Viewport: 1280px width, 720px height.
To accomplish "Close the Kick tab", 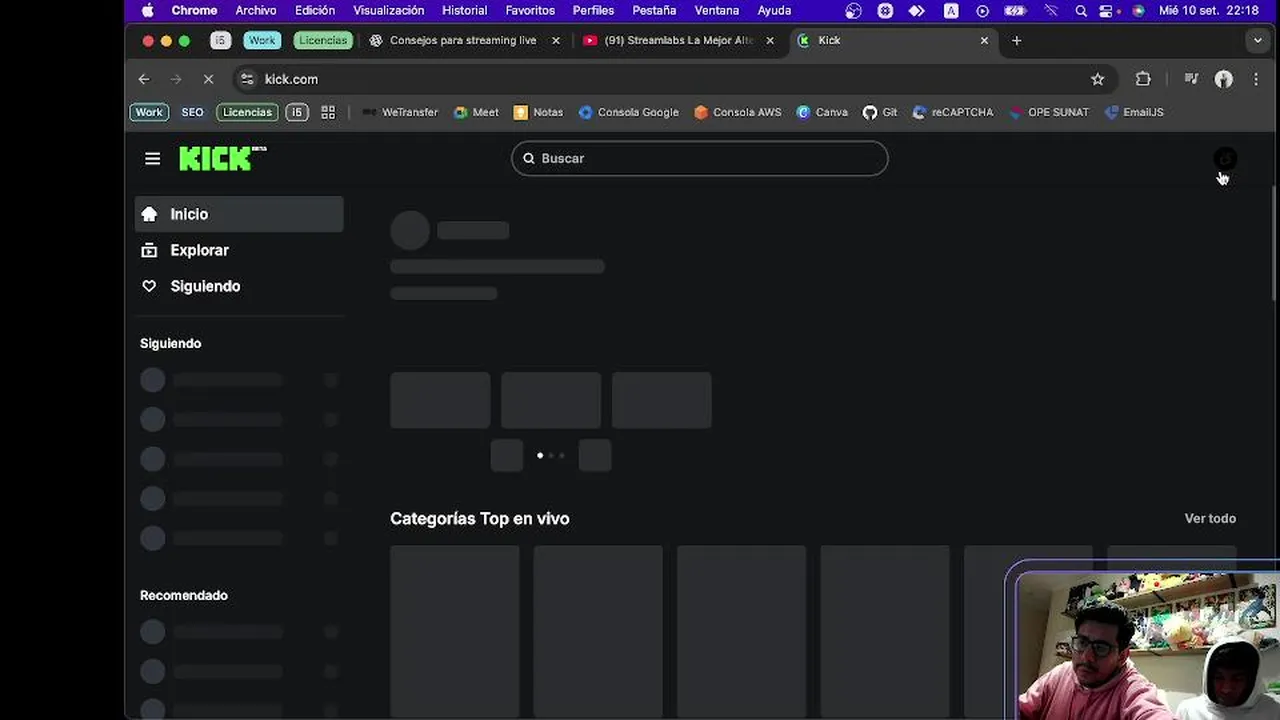I will [984, 41].
